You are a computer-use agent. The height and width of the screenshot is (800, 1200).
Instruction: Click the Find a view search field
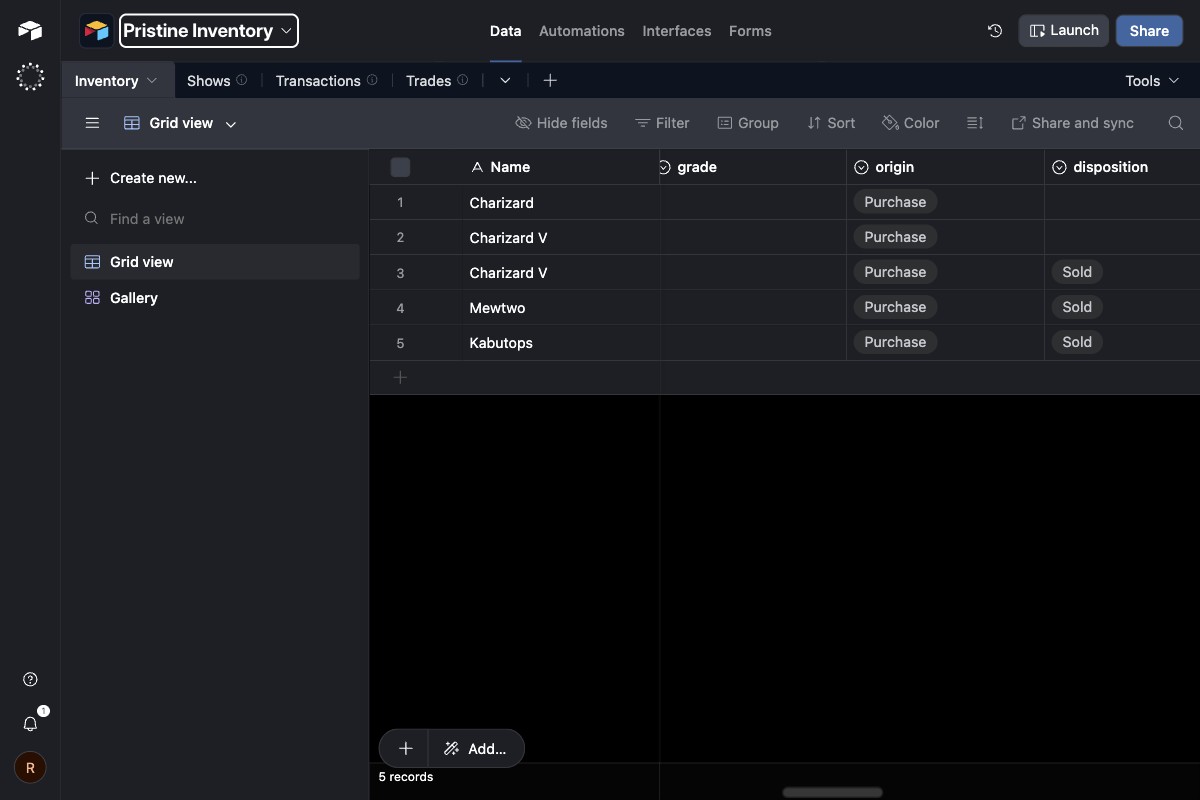pyautogui.click(x=215, y=219)
